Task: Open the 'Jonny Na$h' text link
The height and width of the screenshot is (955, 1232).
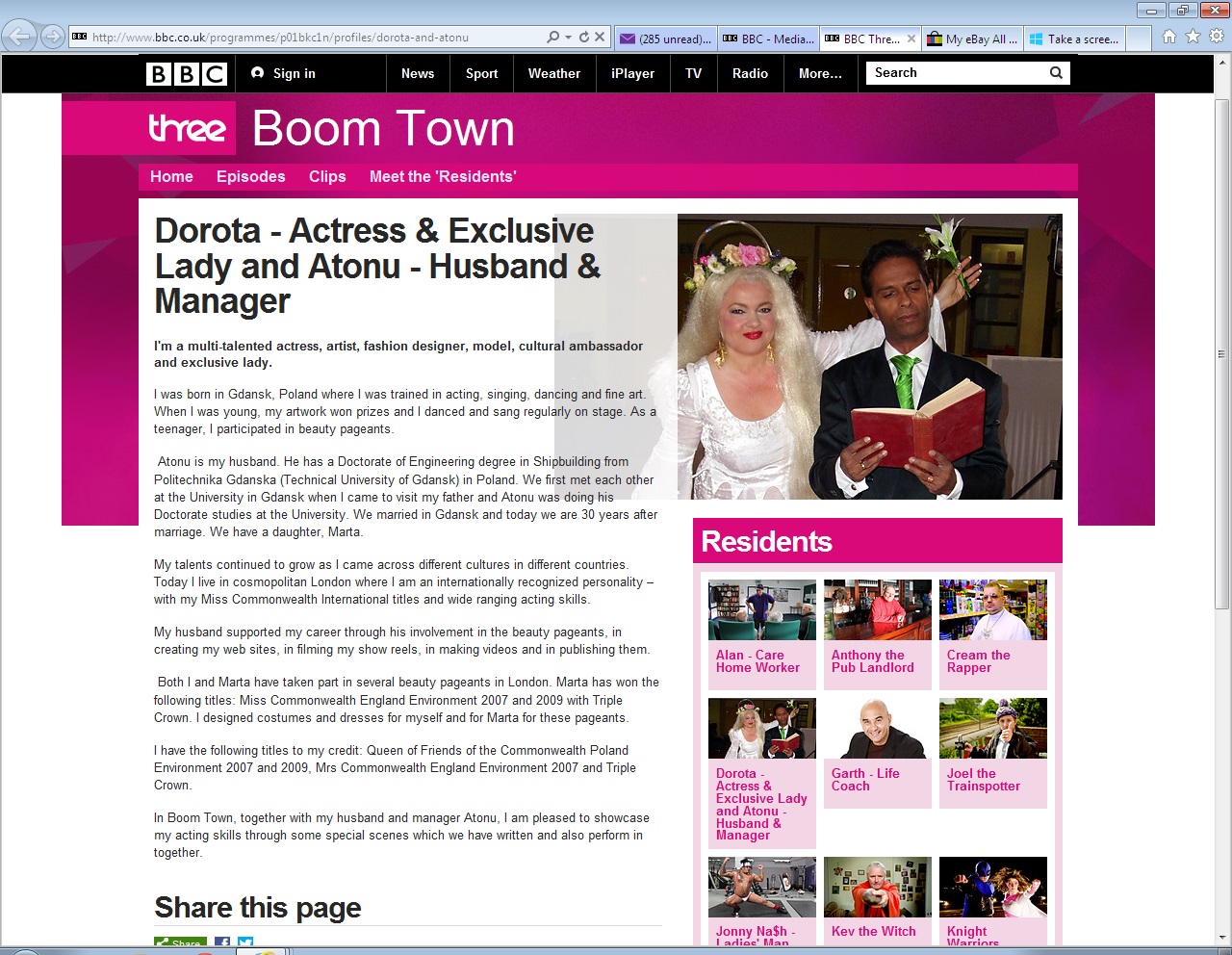Action: 756,936
